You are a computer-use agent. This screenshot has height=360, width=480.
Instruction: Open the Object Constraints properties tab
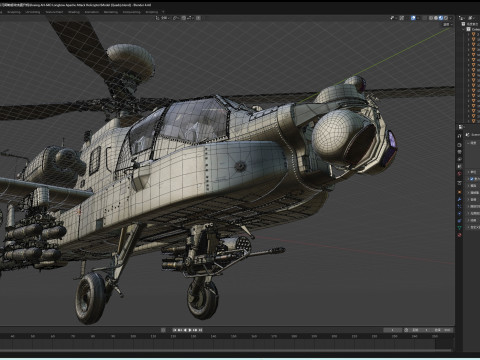459,221
